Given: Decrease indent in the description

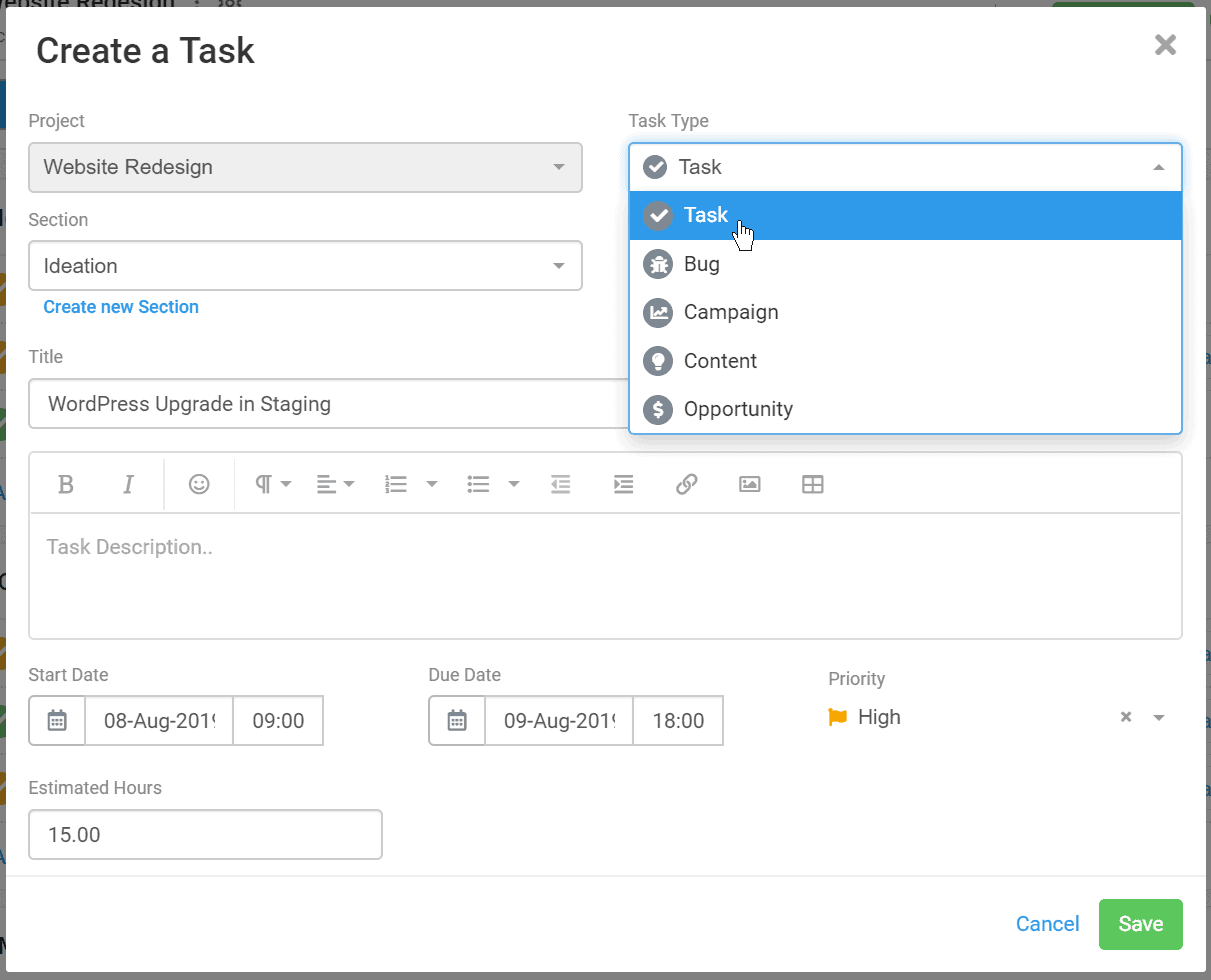Looking at the screenshot, I should pos(560,485).
